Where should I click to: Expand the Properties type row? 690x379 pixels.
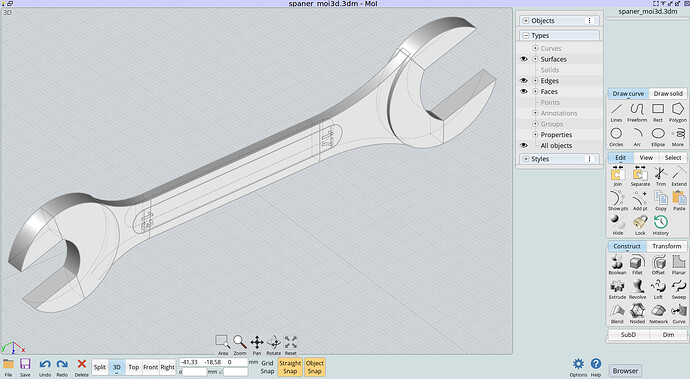(535, 135)
